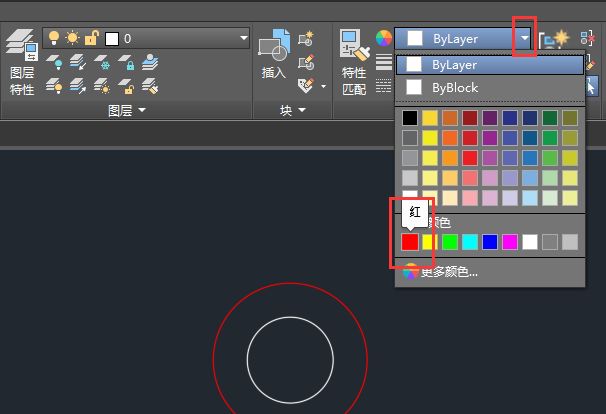The width and height of the screenshot is (606, 414).
Task: Select the Unisolate Layers icon
Action: point(78,86)
